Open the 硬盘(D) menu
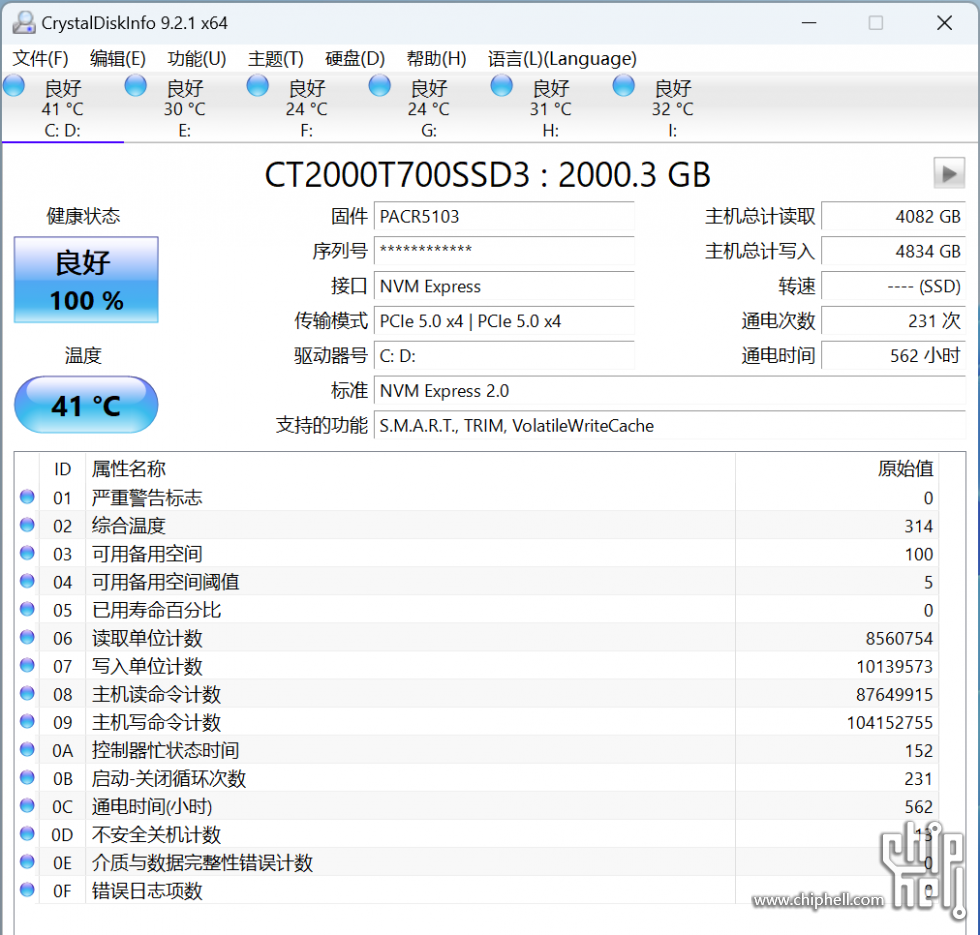 tap(355, 59)
